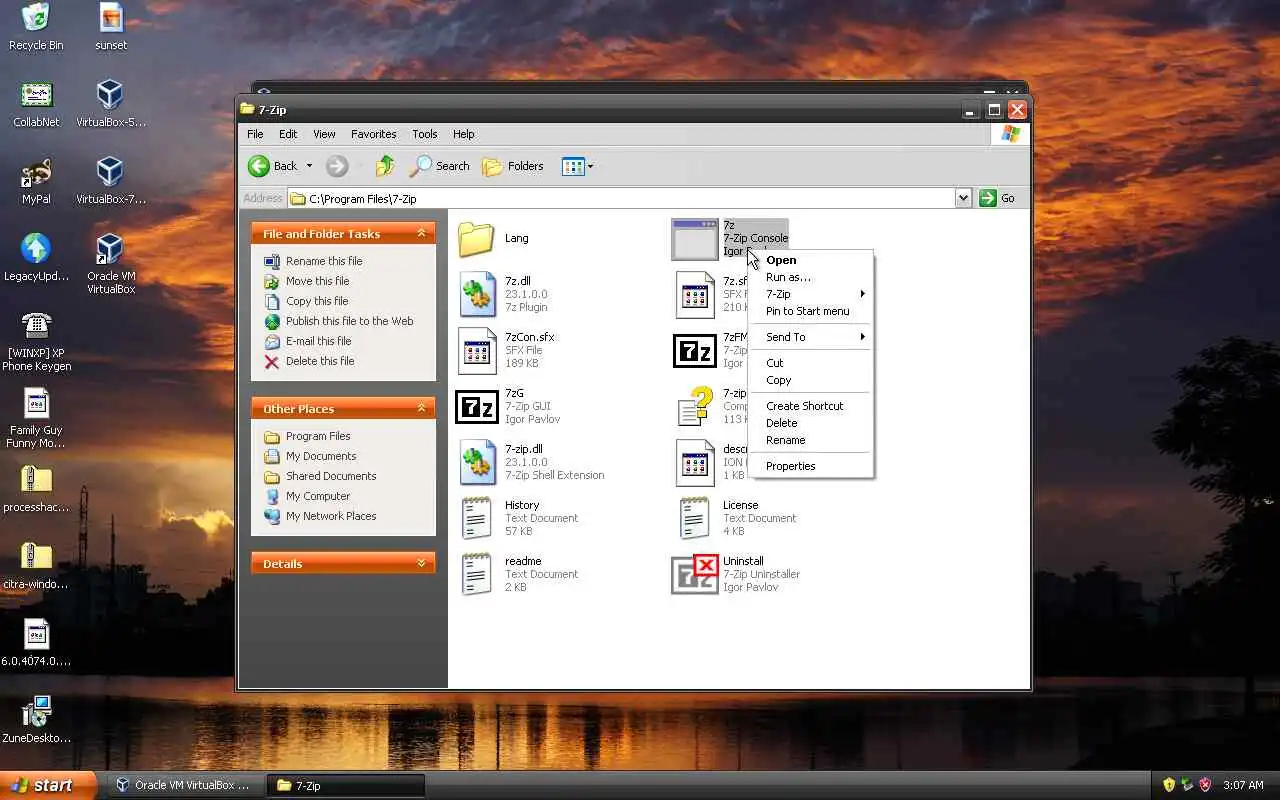Select the sunset desktop icon
This screenshot has height=800, width=1280.
point(111,18)
